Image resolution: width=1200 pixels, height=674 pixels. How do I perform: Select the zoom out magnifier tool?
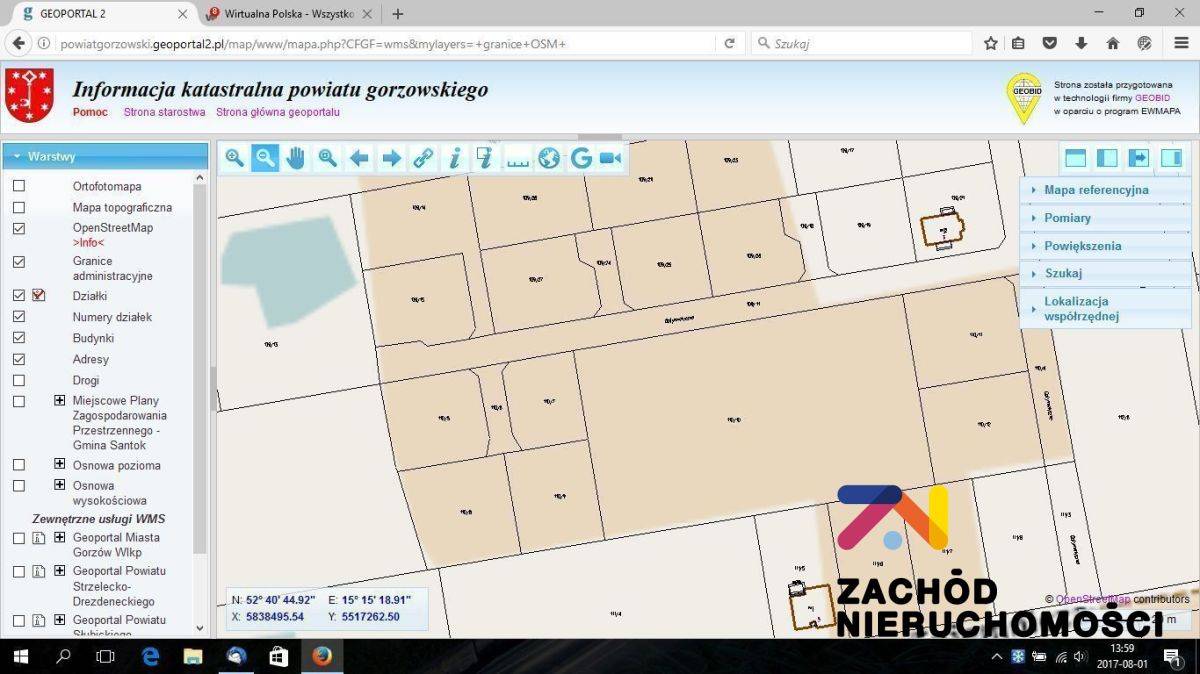click(x=265, y=158)
